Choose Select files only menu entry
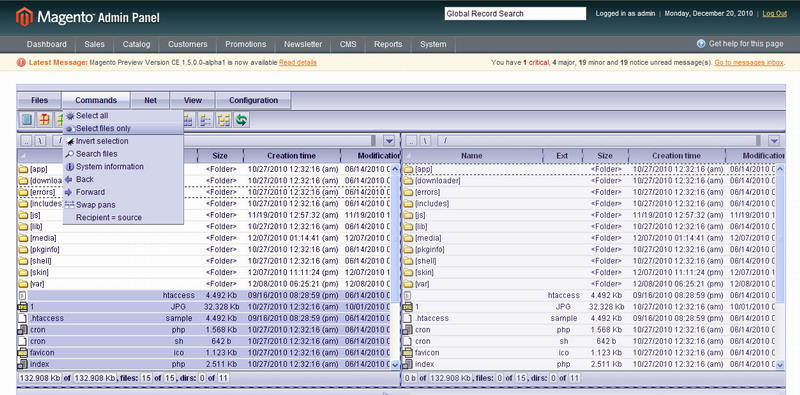The height and width of the screenshot is (395, 800). pos(123,129)
